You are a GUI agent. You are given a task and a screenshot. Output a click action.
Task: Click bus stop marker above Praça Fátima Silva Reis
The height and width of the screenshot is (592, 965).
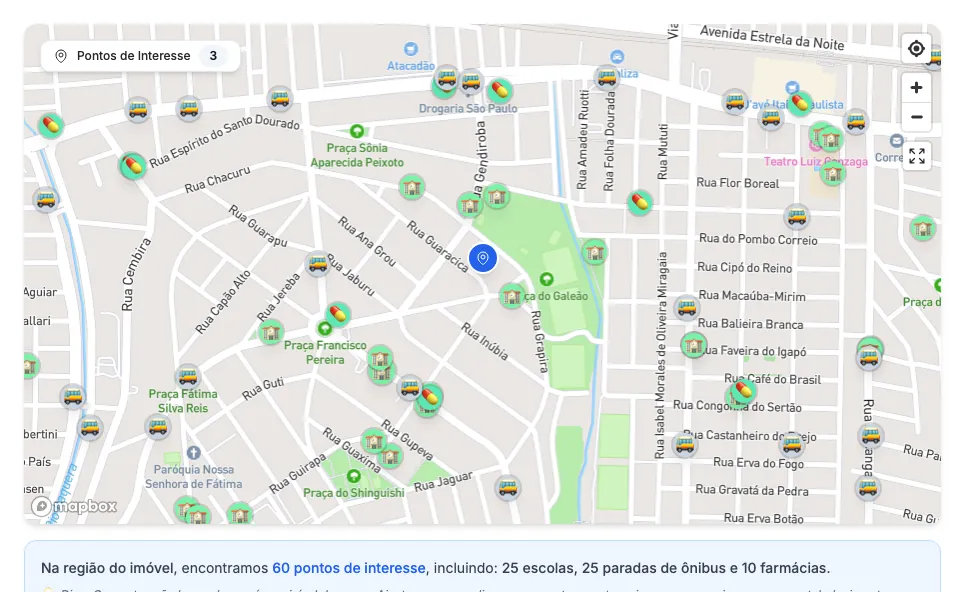pyautogui.click(x=188, y=375)
